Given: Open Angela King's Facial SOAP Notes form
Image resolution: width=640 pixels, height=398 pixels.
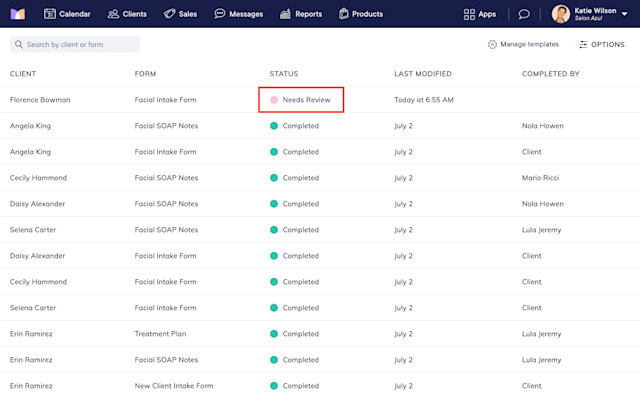Looking at the screenshot, I should (166, 126).
